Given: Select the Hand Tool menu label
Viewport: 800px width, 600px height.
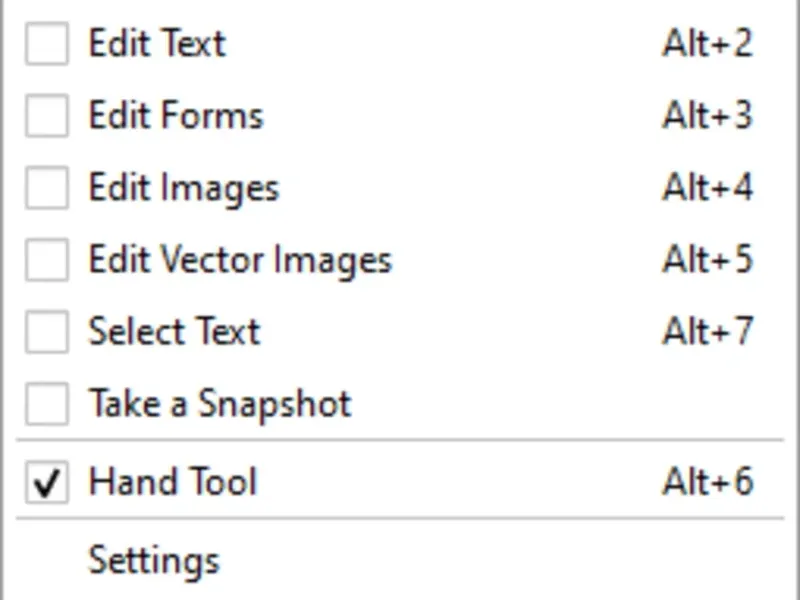Looking at the screenshot, I should click(173, 482).
